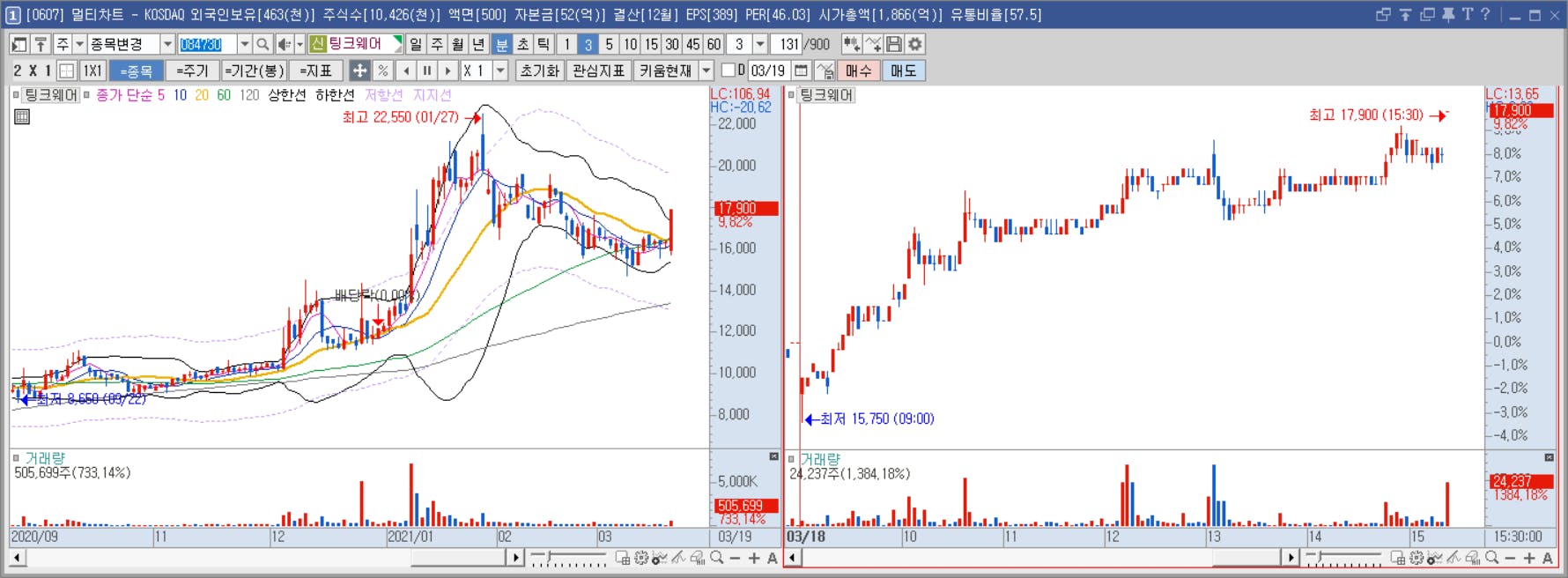The image size is (1568, 578).
Task: Switch to the =주기 sync tab
Action: pos(192,70)
